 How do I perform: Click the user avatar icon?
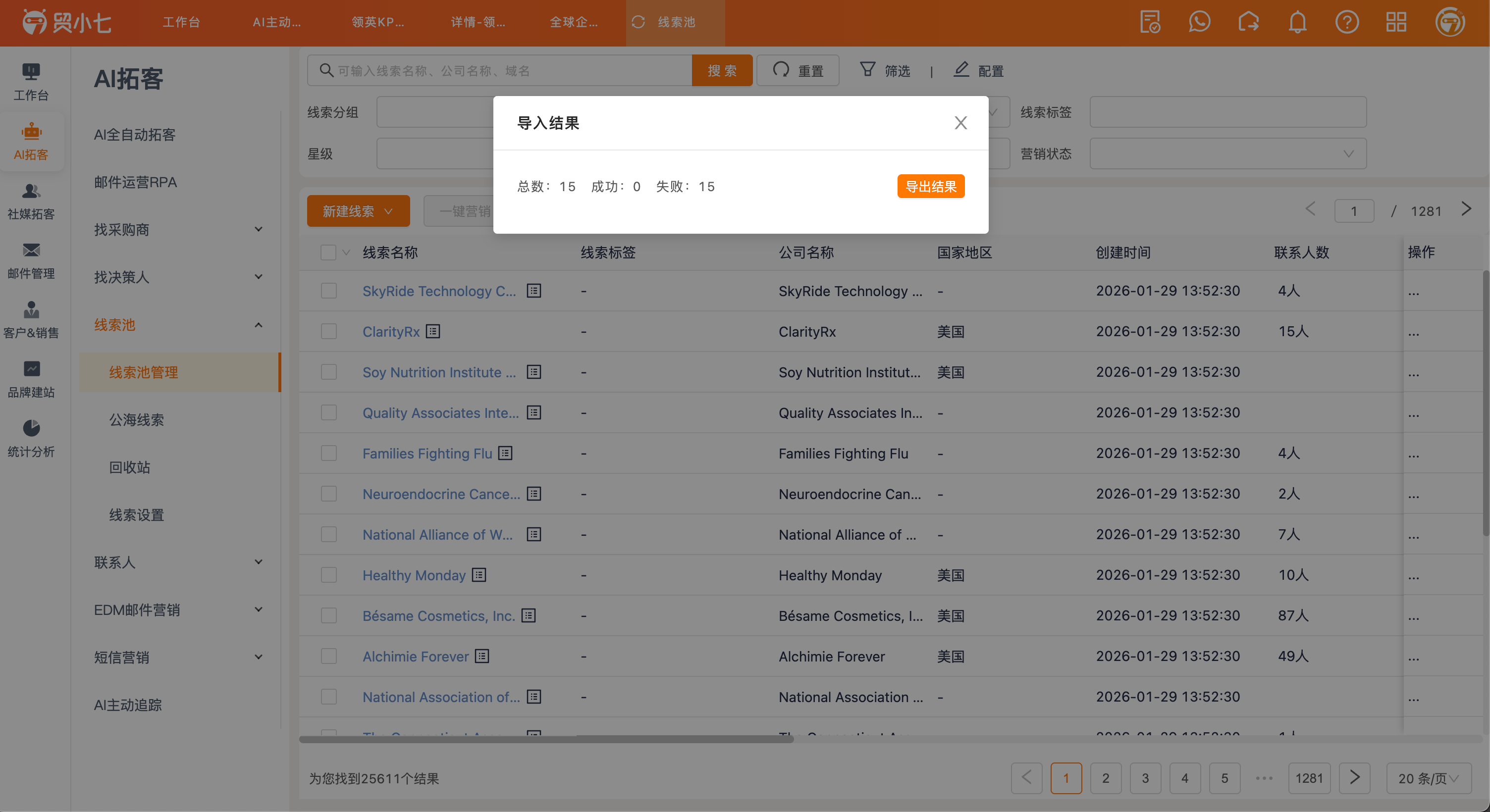click(x=1449, y=23)
